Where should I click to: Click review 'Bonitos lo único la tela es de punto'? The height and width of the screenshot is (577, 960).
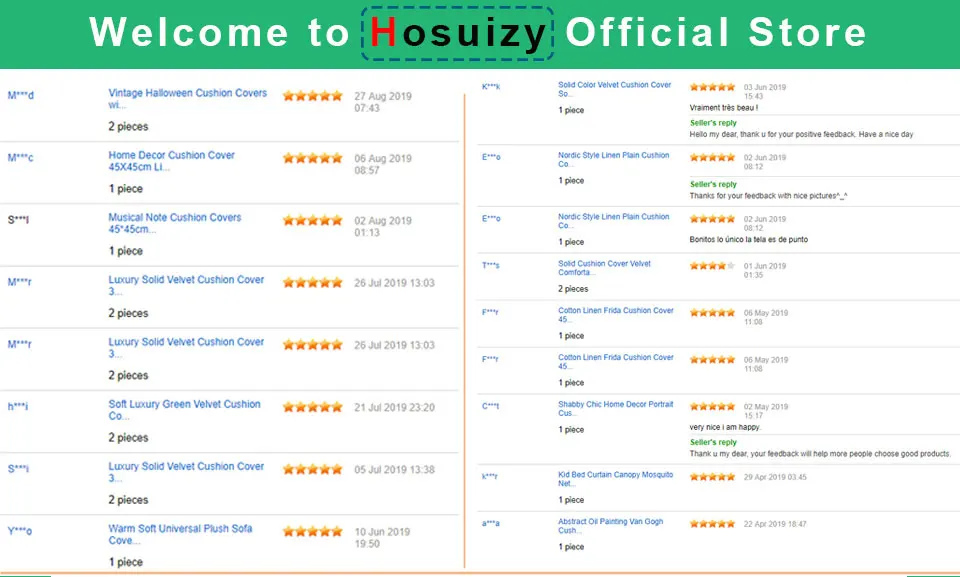tap(749, 239)
